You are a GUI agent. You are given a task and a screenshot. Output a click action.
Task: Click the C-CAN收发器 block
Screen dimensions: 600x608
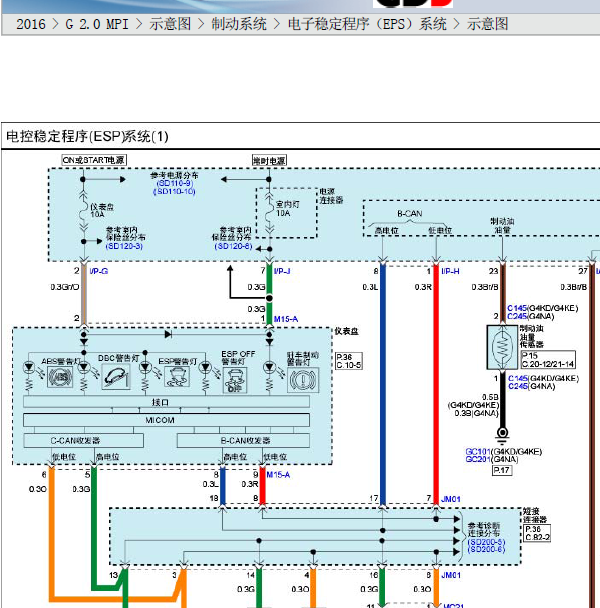click(x=83, y=440)
